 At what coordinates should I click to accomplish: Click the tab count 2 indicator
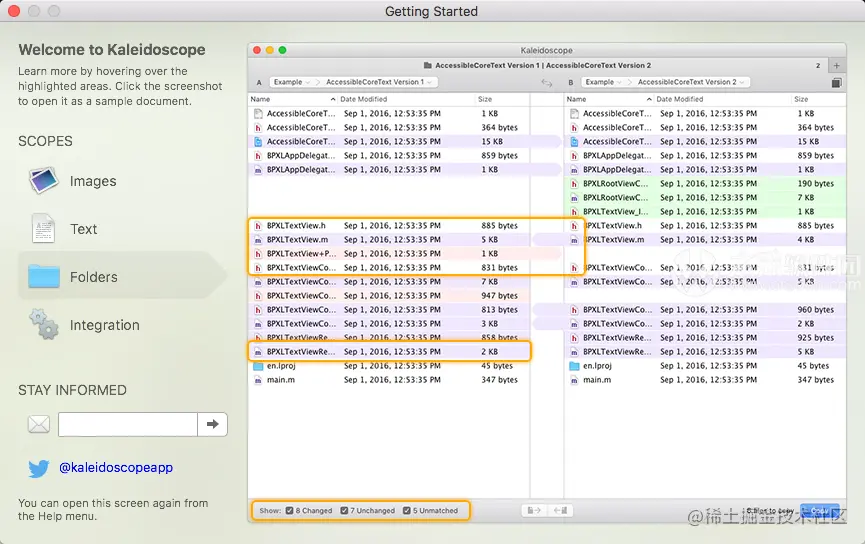pos(818,65)
